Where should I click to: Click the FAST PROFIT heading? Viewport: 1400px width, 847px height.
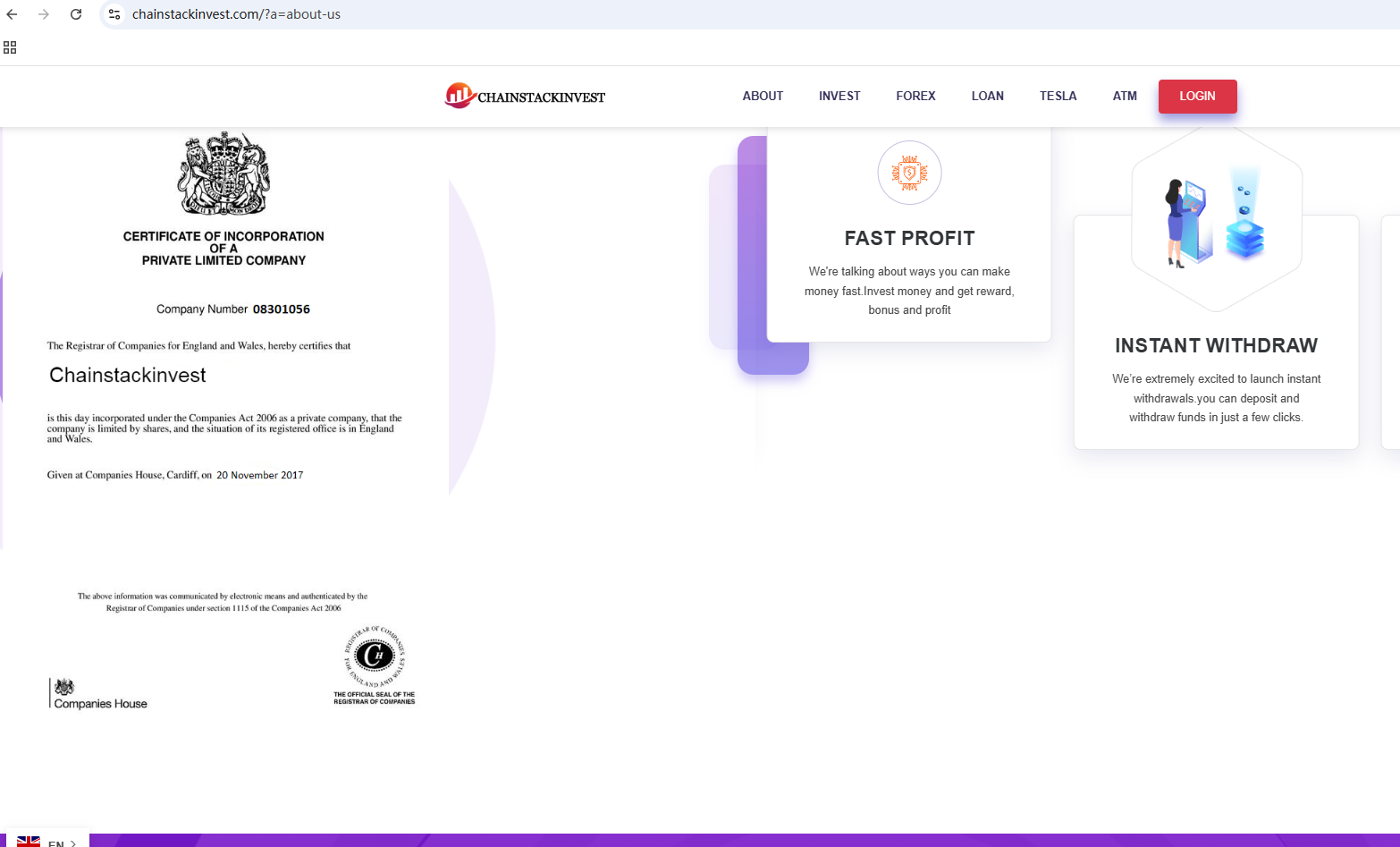[x=909, y=238]
